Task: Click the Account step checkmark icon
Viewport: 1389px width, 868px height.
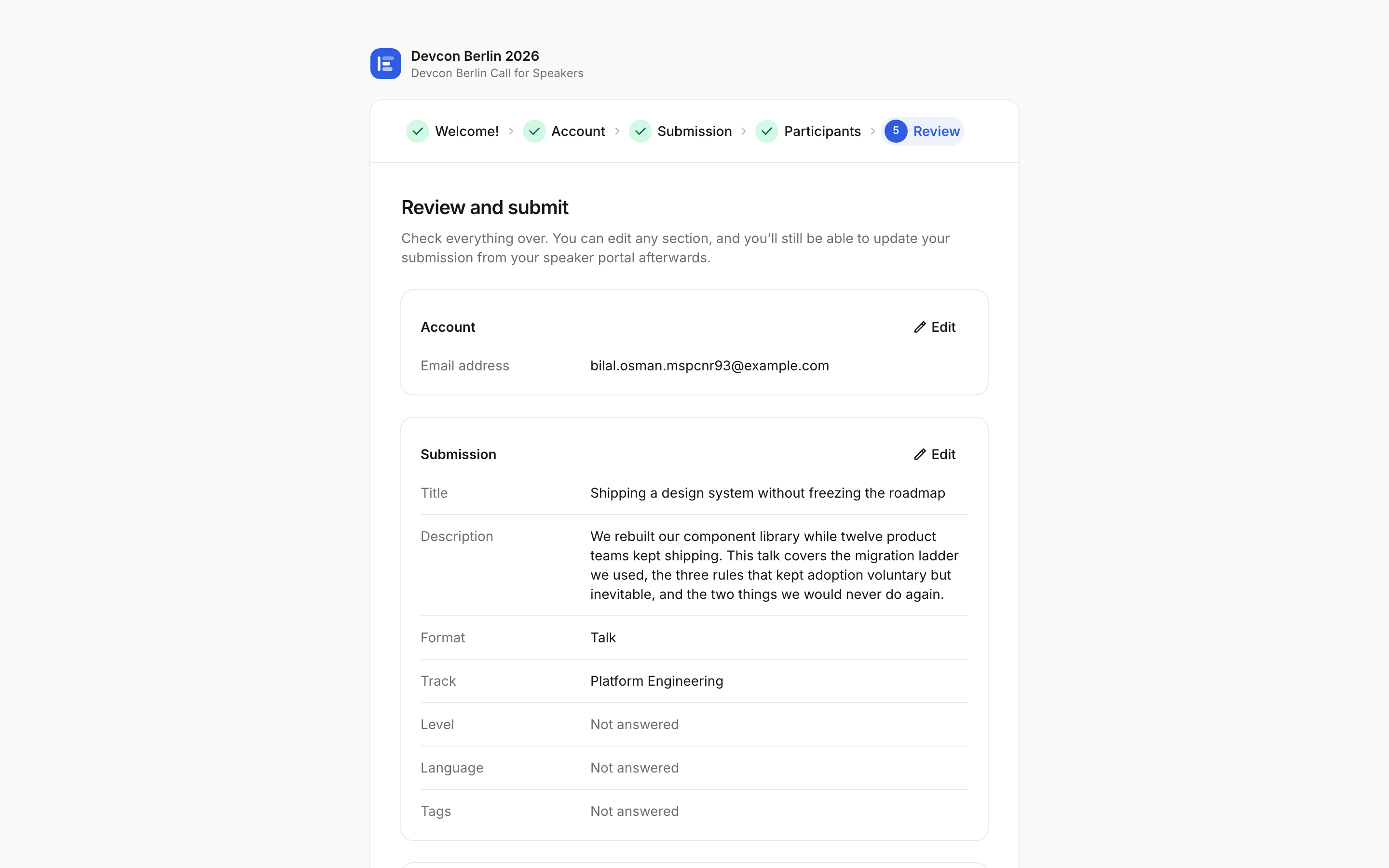Action: [534, 131]
